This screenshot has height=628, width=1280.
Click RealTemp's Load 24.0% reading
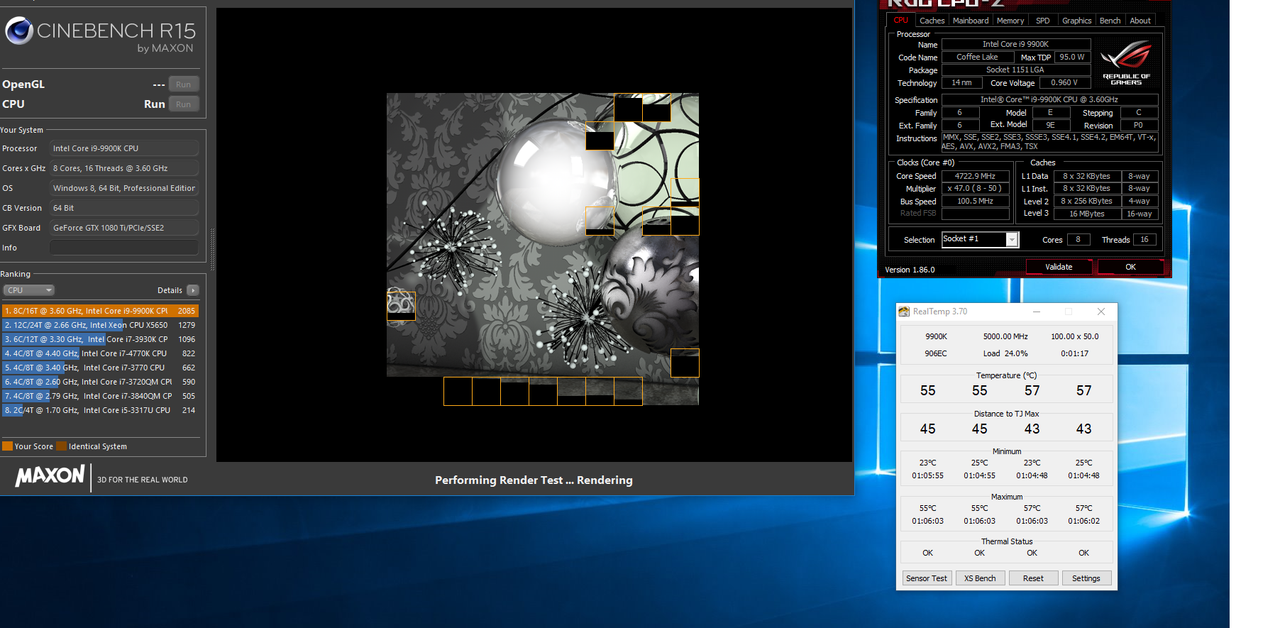tap(1006, 354)
